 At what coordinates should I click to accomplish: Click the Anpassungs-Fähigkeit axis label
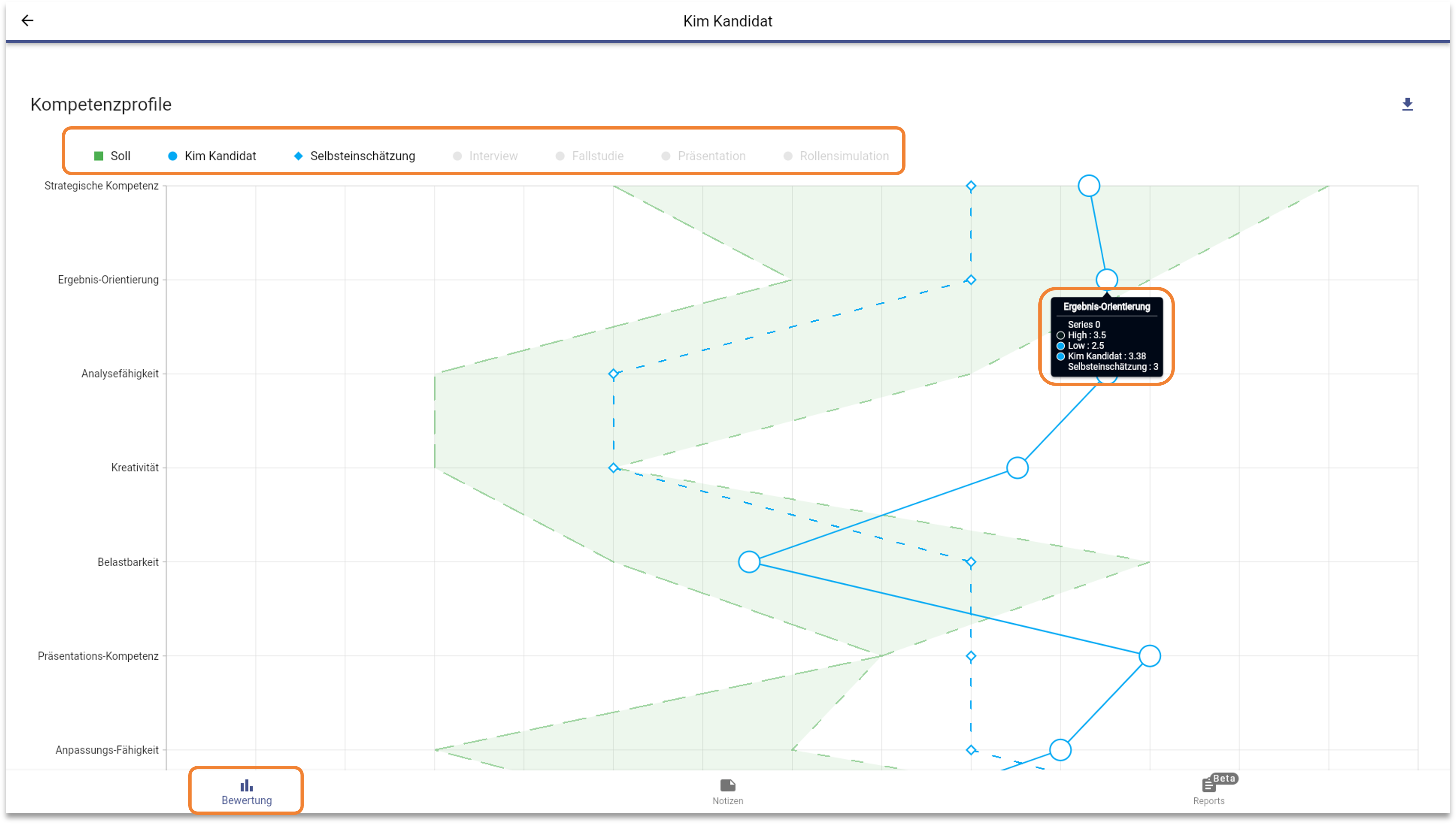click(x=107, y=750)
